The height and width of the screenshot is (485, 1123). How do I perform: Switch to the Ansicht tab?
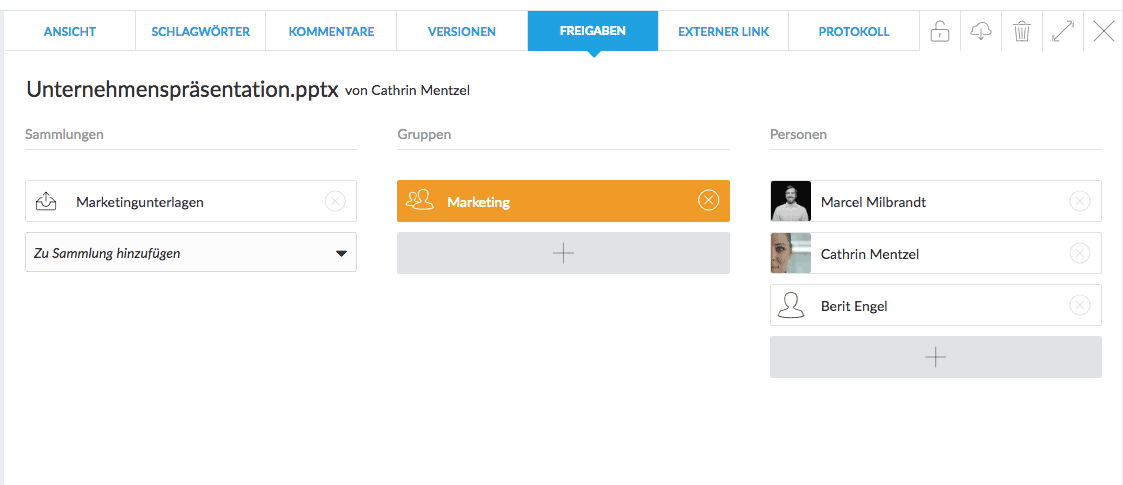point(69,31)
